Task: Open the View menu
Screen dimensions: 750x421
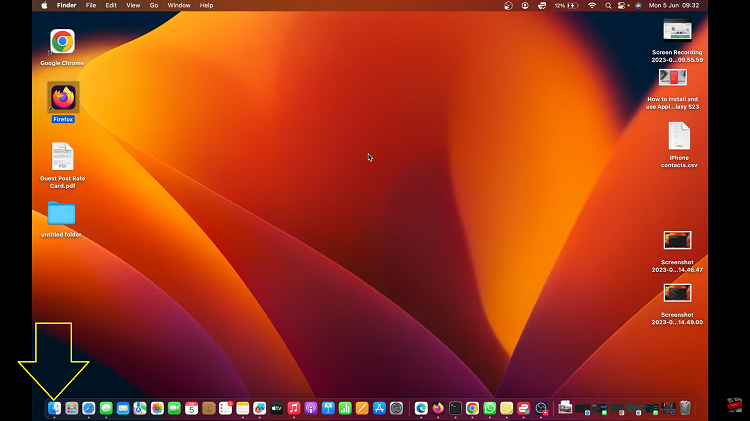Action: tap(133, 5)
